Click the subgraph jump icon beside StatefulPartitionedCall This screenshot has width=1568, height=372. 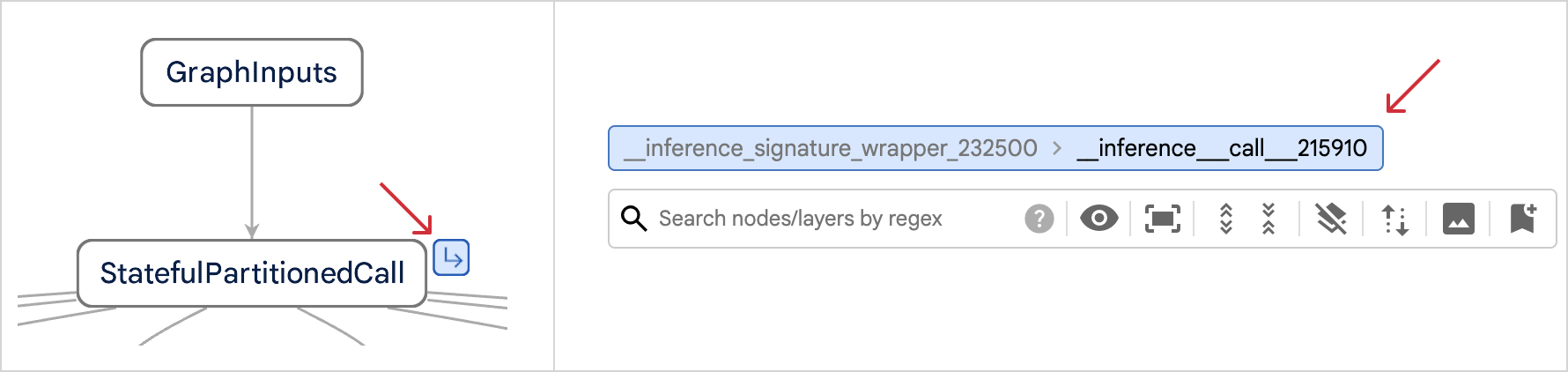451,258
